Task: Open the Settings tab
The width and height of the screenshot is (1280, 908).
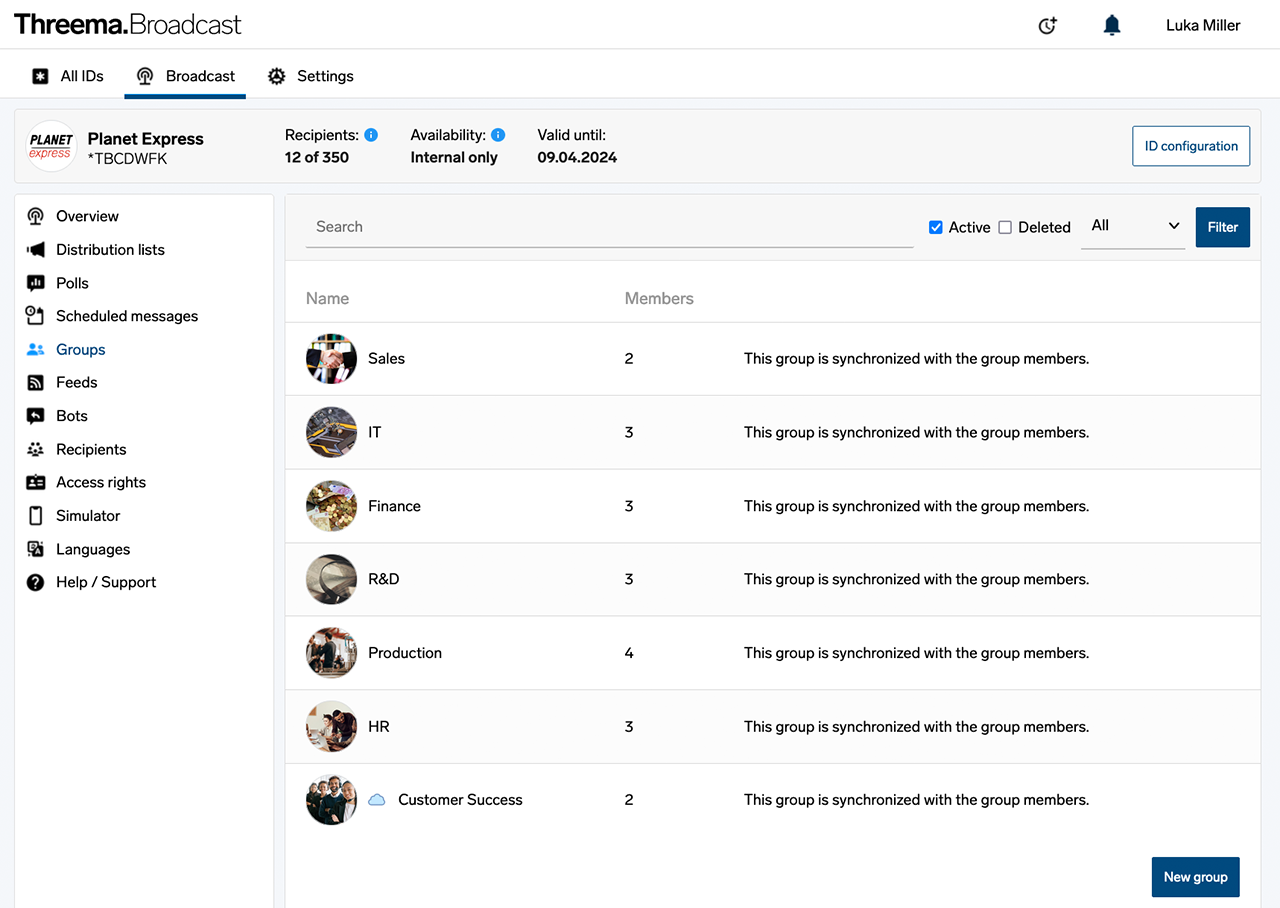Action: (311, 76)
